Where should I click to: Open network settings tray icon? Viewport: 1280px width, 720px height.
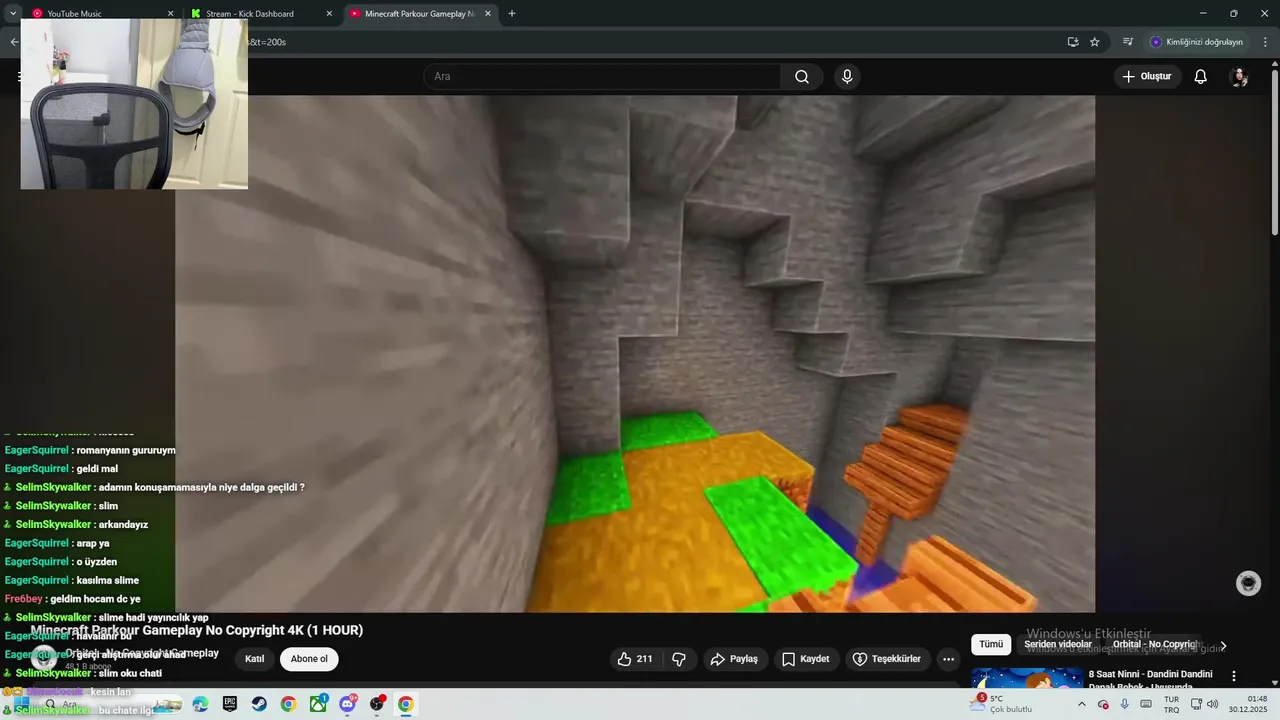[1196, 704]
